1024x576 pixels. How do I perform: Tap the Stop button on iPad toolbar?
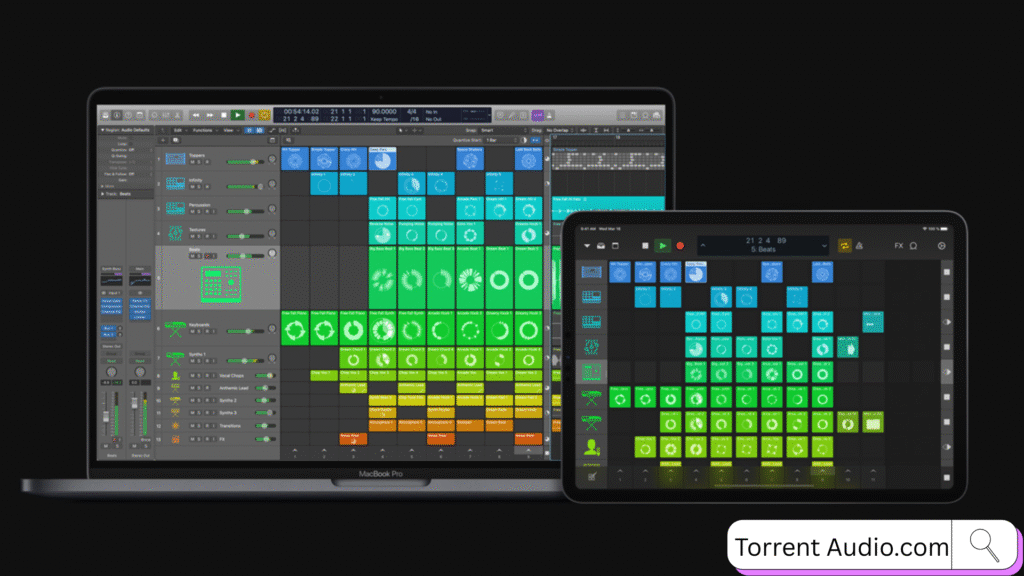646,245
